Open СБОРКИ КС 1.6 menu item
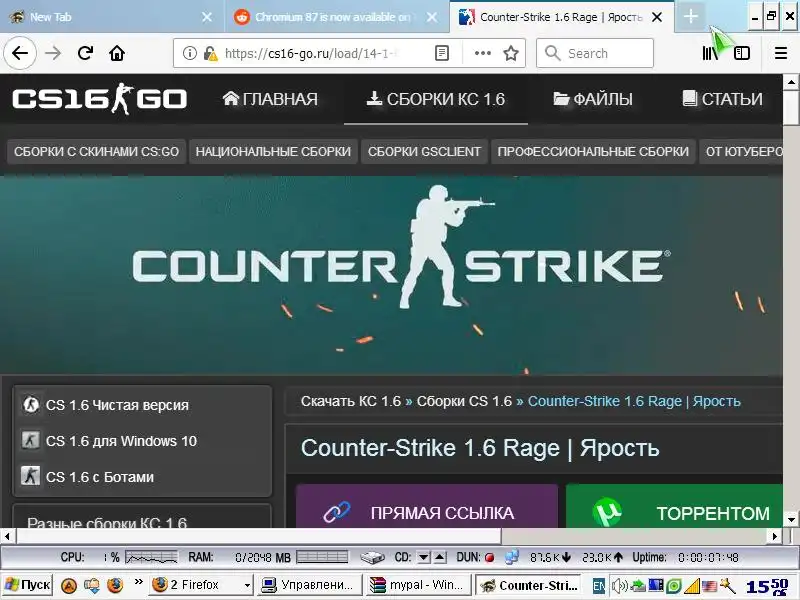The width and height of the screenshot is (800, 600). click(436, 98)
